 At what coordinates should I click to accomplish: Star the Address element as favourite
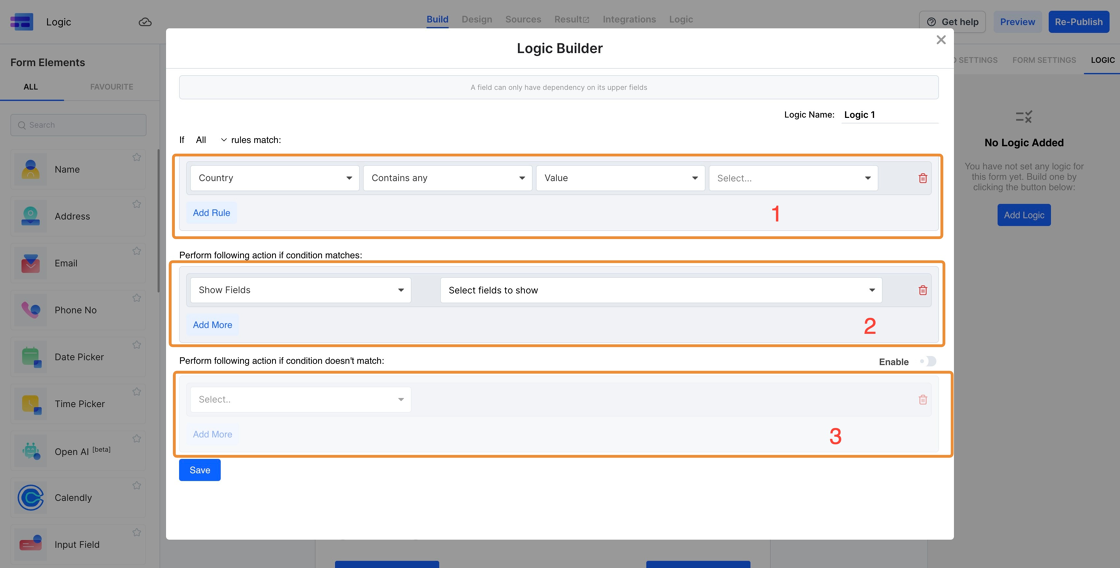pyautogui.click(x=137, y=204)
